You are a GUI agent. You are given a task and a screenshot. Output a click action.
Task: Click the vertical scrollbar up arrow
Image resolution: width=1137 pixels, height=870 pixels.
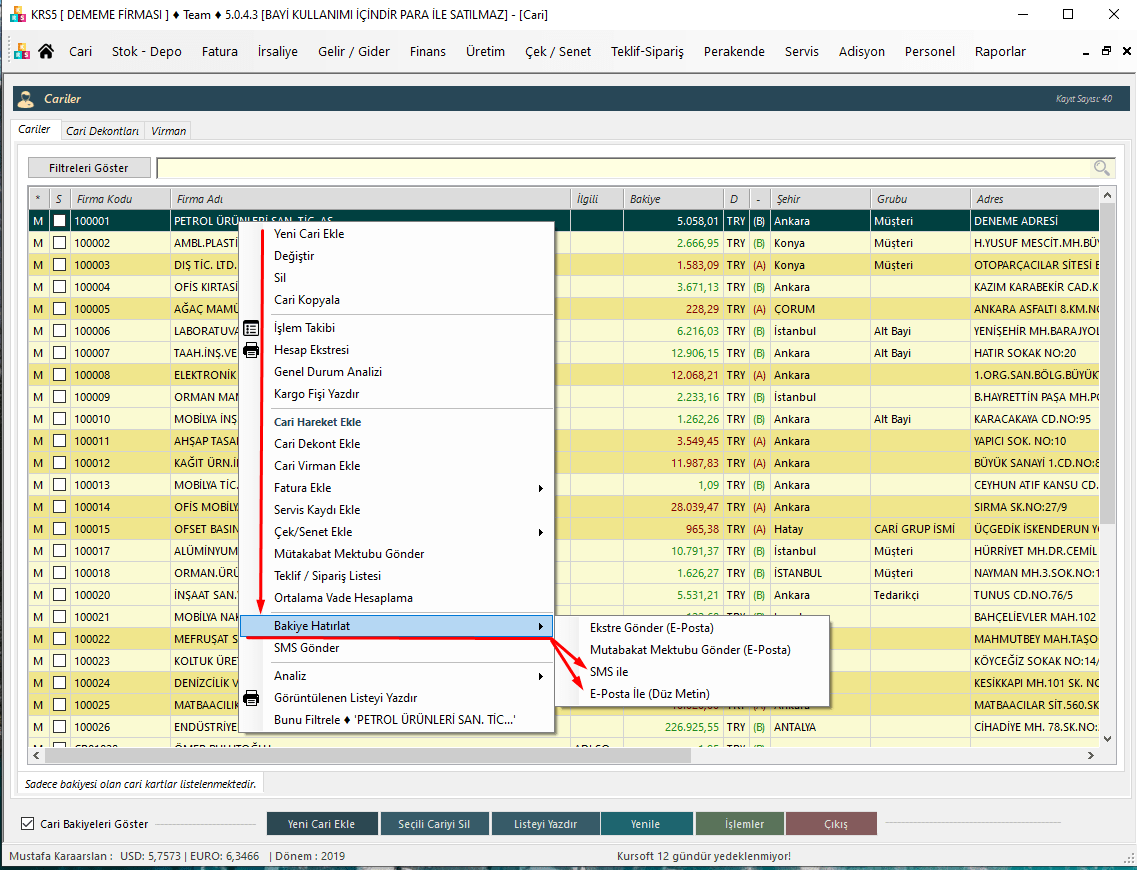(1107, 195)
